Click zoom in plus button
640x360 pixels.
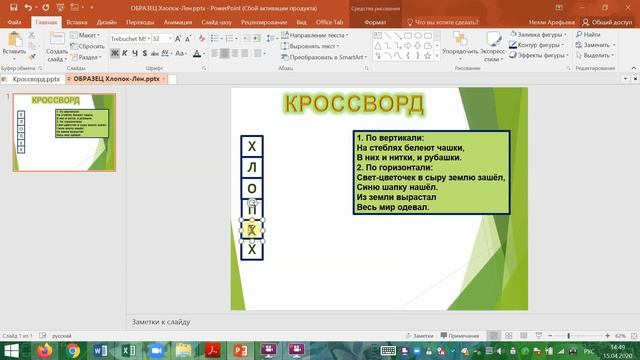click(607, 336)
